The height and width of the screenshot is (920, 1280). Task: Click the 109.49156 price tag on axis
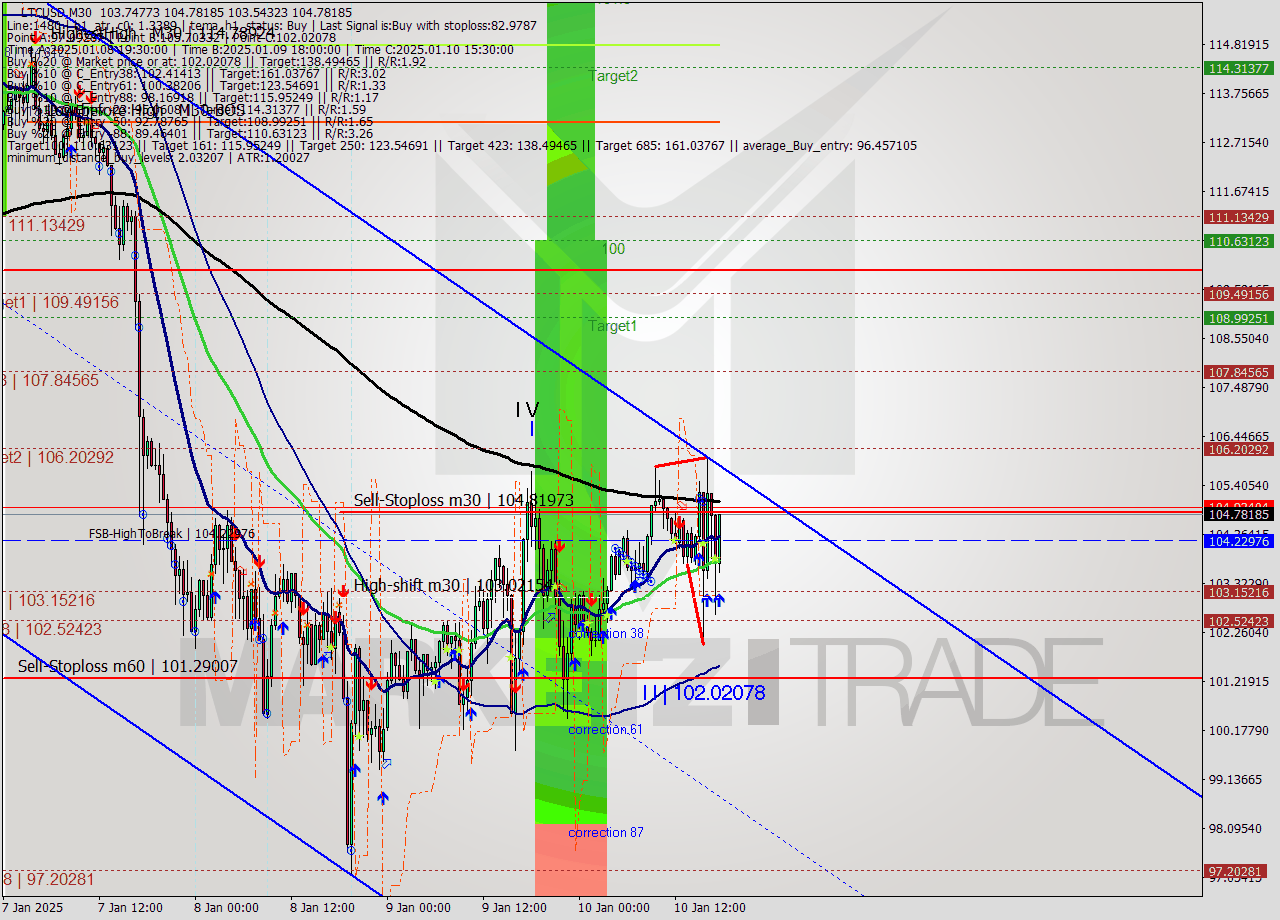[1239, 294]
